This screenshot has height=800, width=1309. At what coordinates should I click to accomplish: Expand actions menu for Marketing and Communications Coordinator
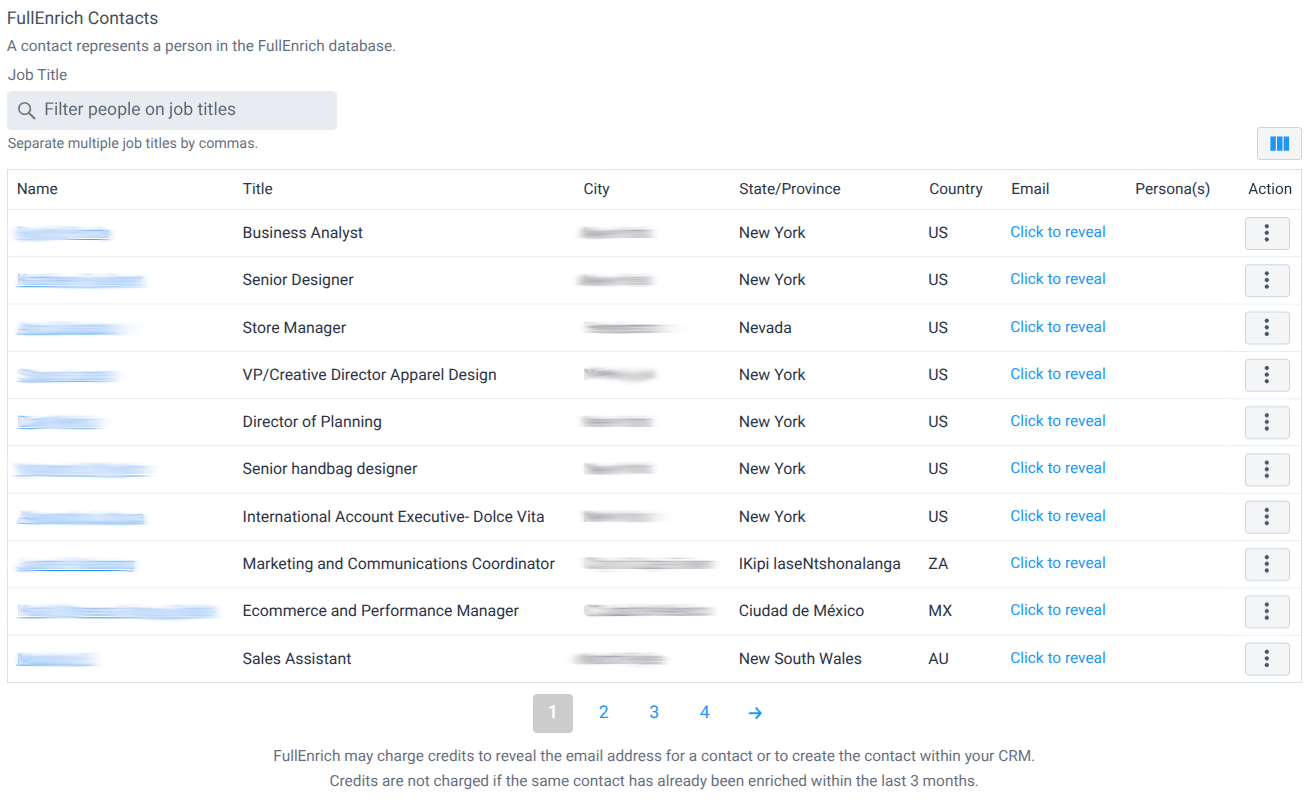point(1267,564)
